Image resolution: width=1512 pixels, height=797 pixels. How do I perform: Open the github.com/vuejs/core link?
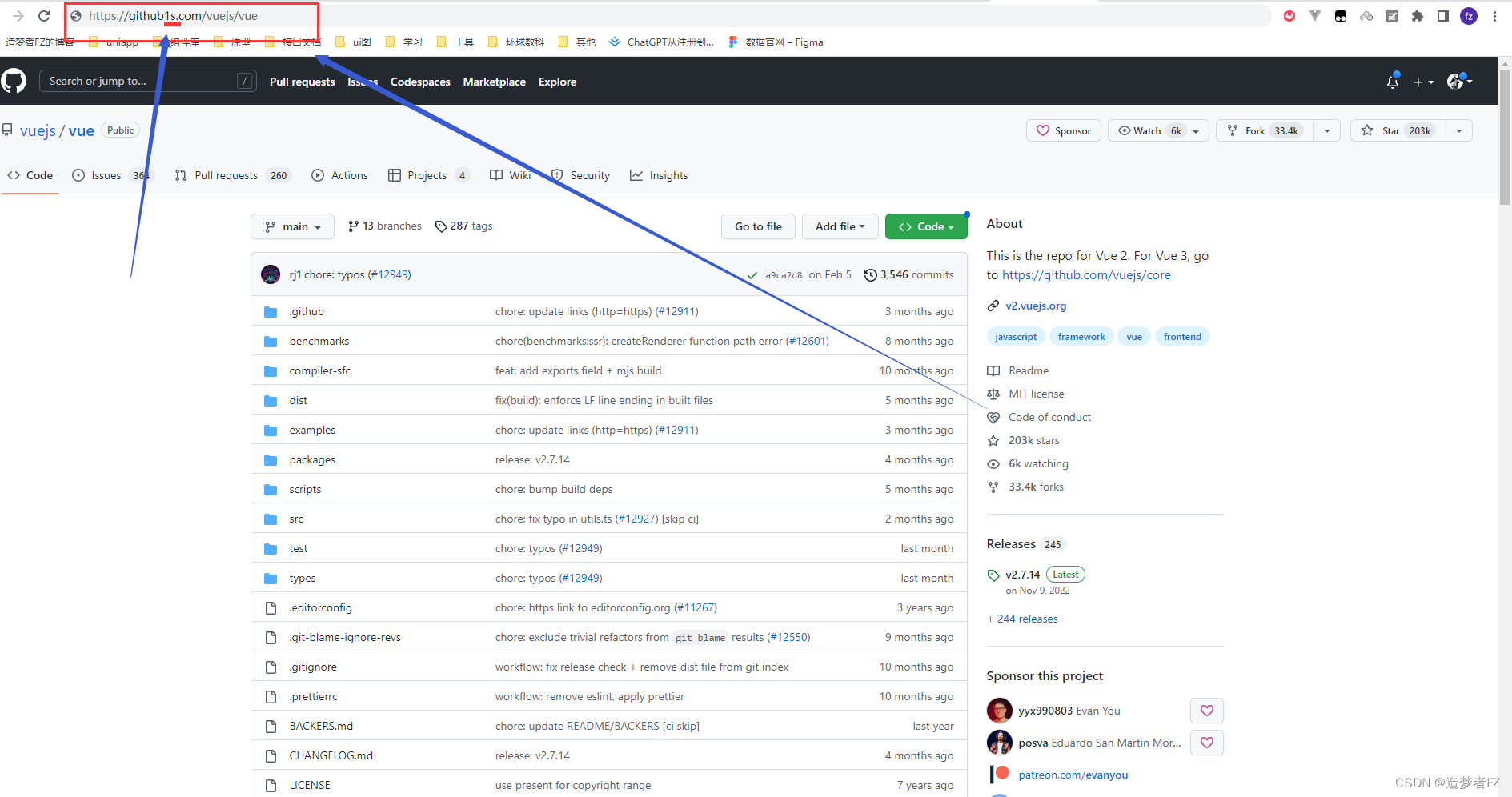(x=1086, y=275)
